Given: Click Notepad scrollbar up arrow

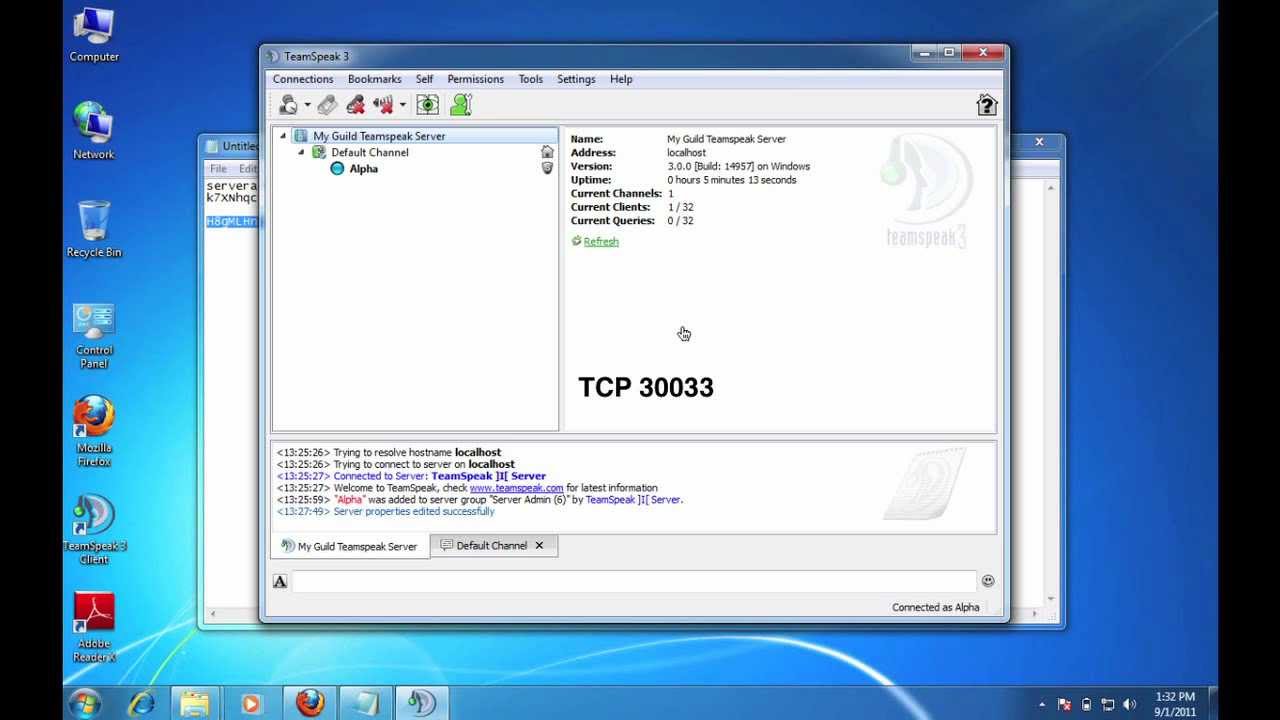Looking at the screenshot, I should (x=1051, y=187).
